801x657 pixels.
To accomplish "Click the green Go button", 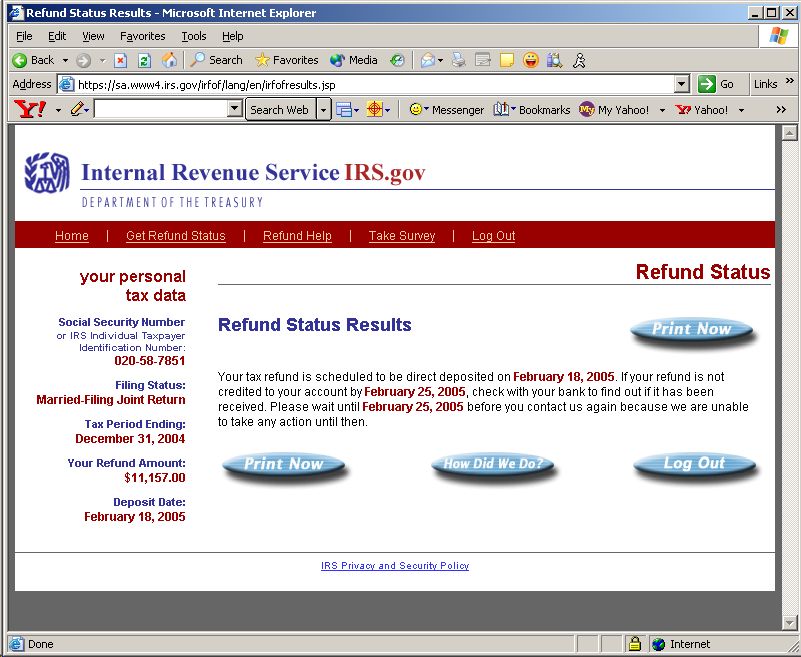I will 716,84.
